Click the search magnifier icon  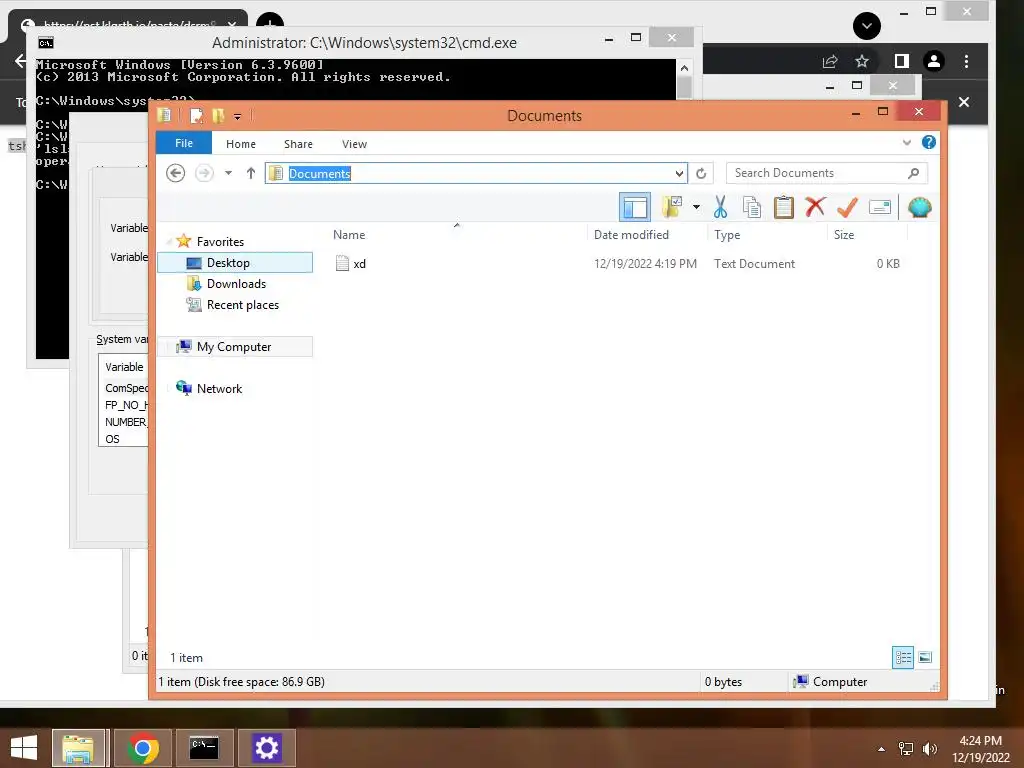[914, 173]
